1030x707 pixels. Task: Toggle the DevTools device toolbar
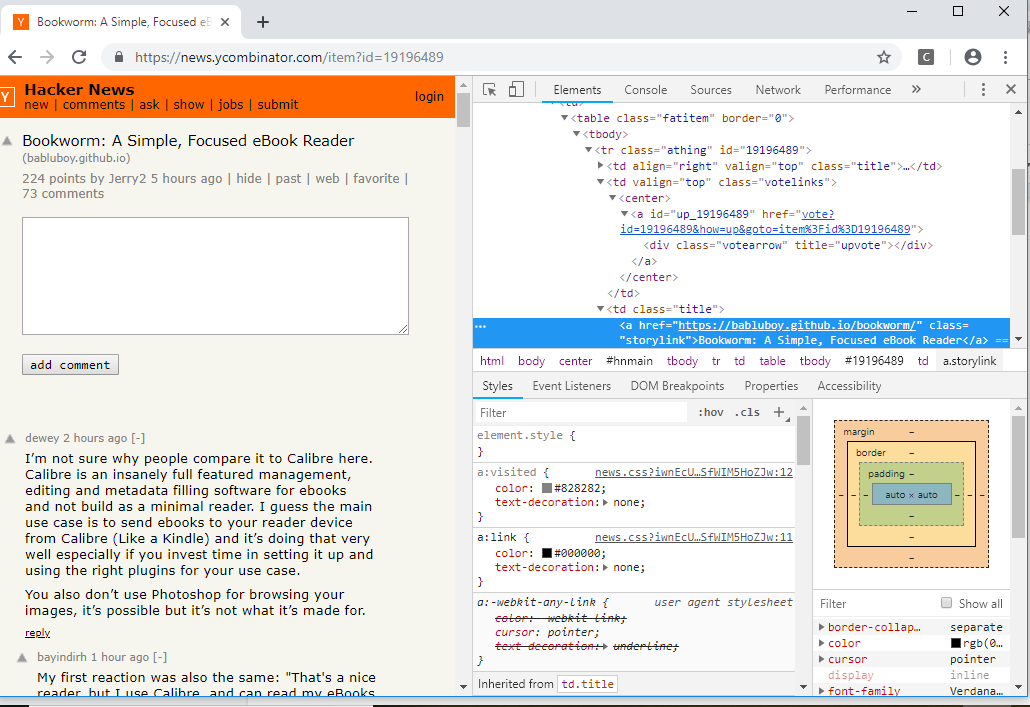(x=516, y=89)
